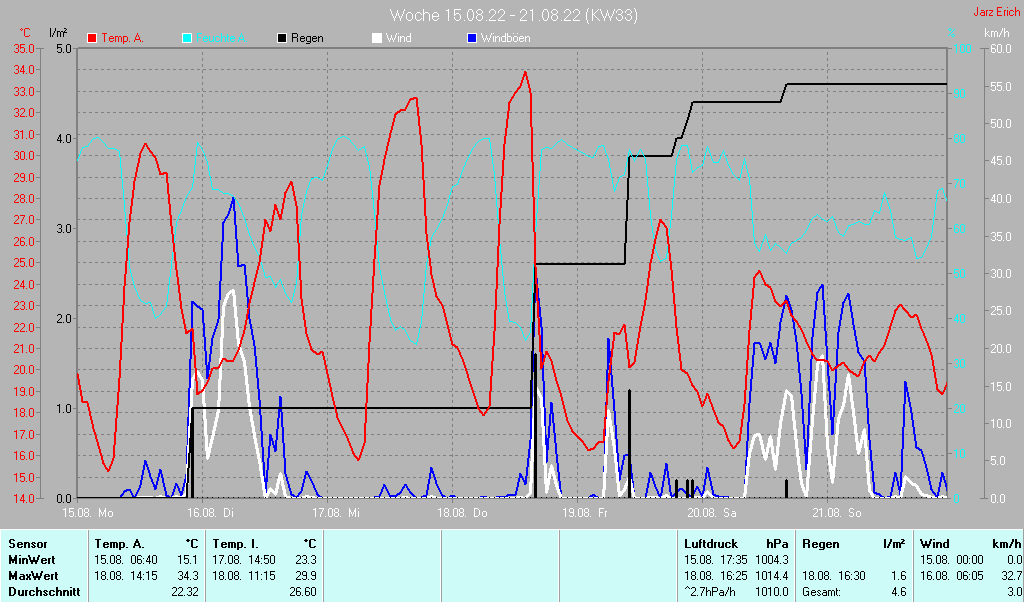Screen dimensions: 1024x602
Task: Click the Temp. I. average '26.60'
Action: (x=302, y=592)
